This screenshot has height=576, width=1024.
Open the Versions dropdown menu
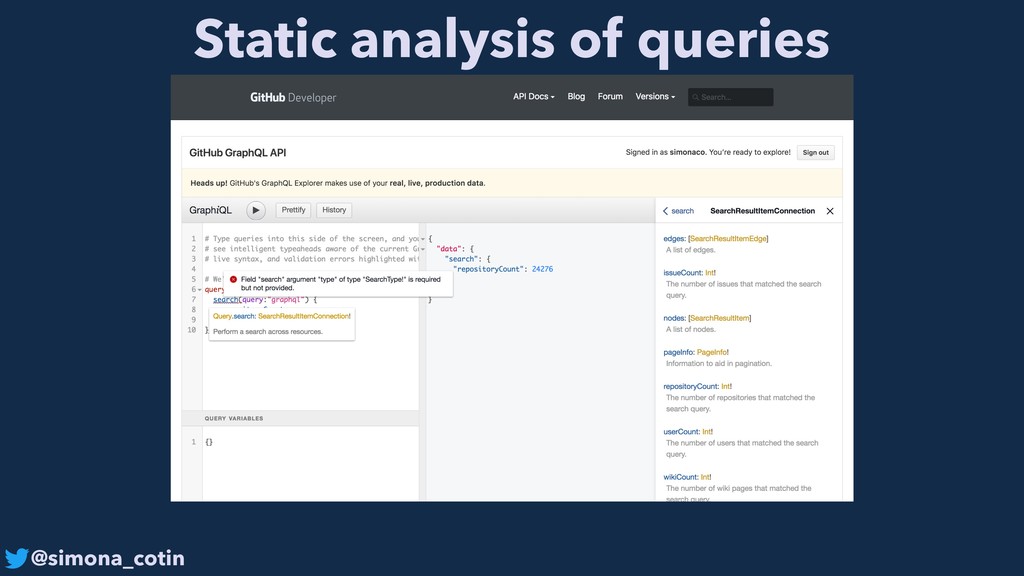[655, 97]
